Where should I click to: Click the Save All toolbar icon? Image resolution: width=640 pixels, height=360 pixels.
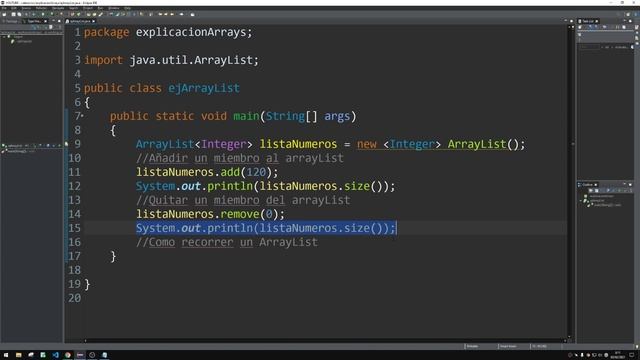[19, 14]
